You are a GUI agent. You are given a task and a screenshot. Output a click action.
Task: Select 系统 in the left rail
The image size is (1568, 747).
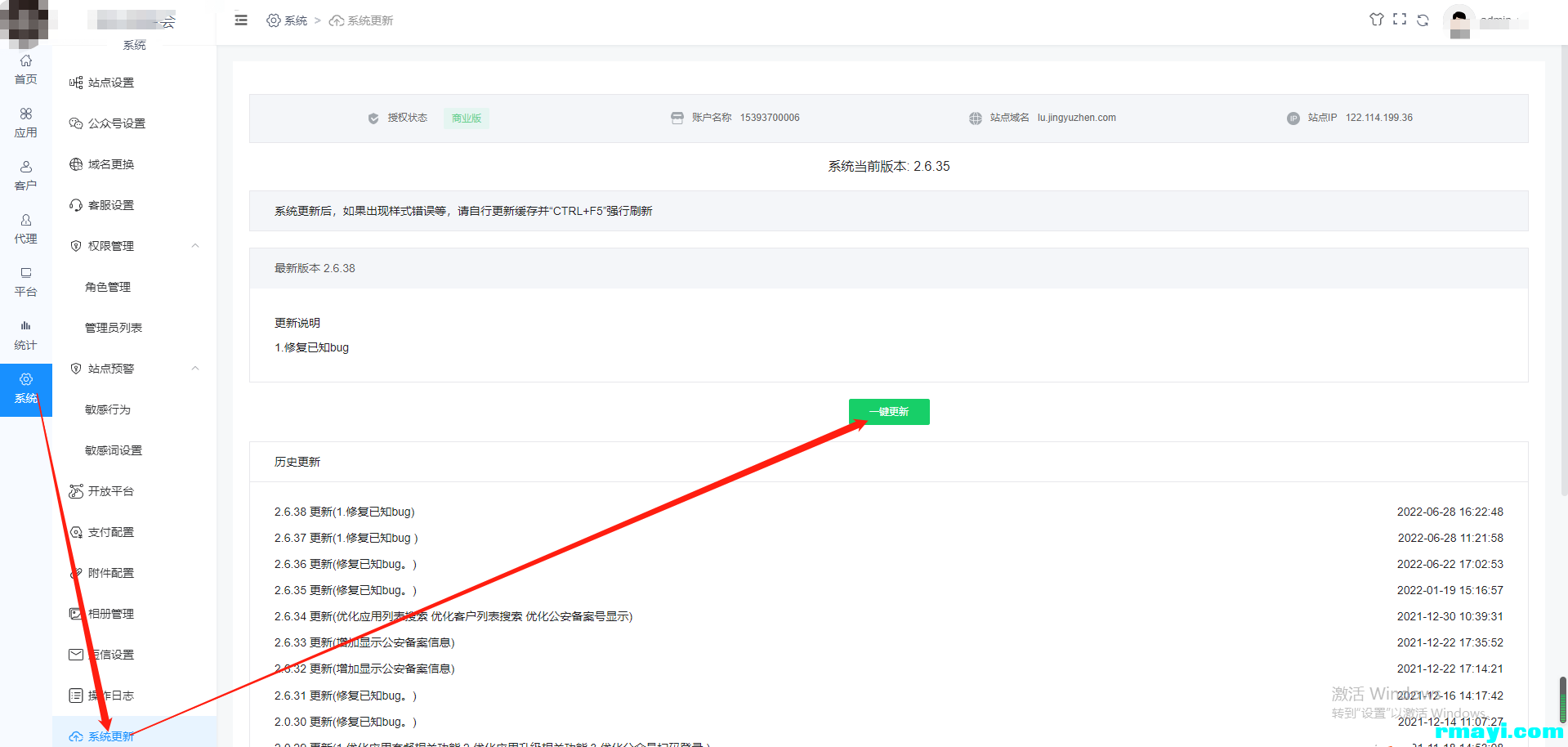(x=26, y=390)
